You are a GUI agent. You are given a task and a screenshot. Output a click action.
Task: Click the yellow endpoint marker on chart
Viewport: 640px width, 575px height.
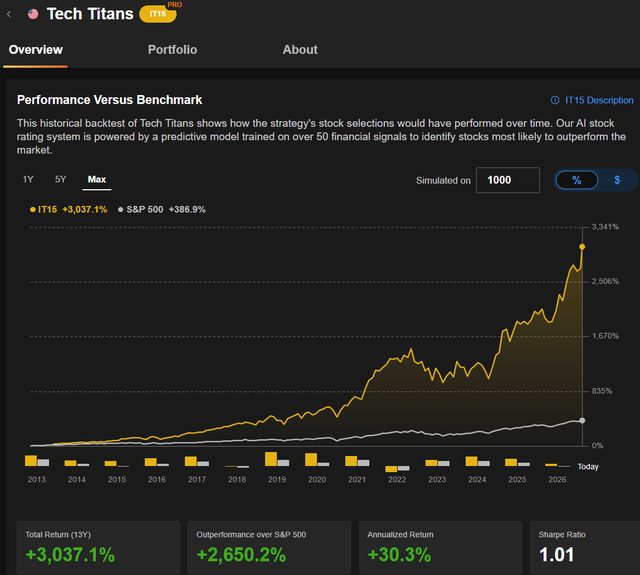point(582,246)
